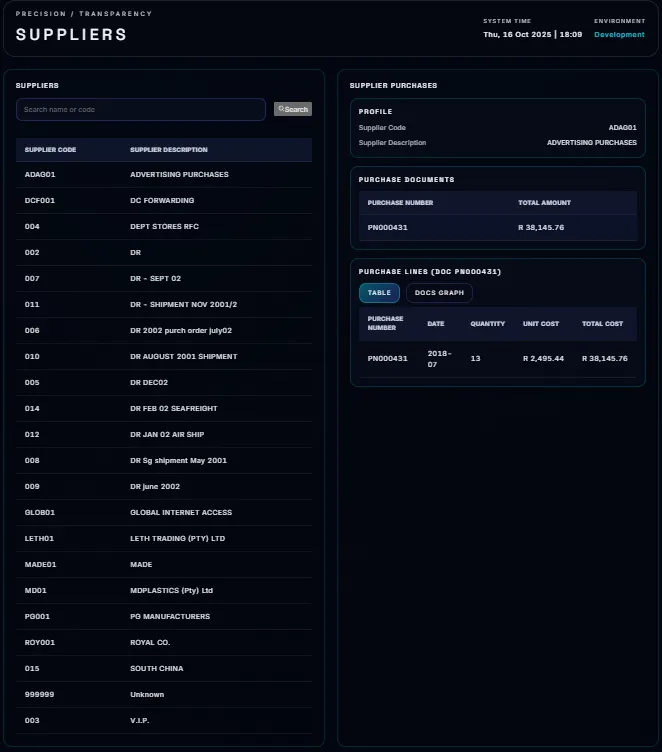Viewport: 662px width, 752px height.
Task: Click the purchase line date 2018-07
Action: [439, 359]
